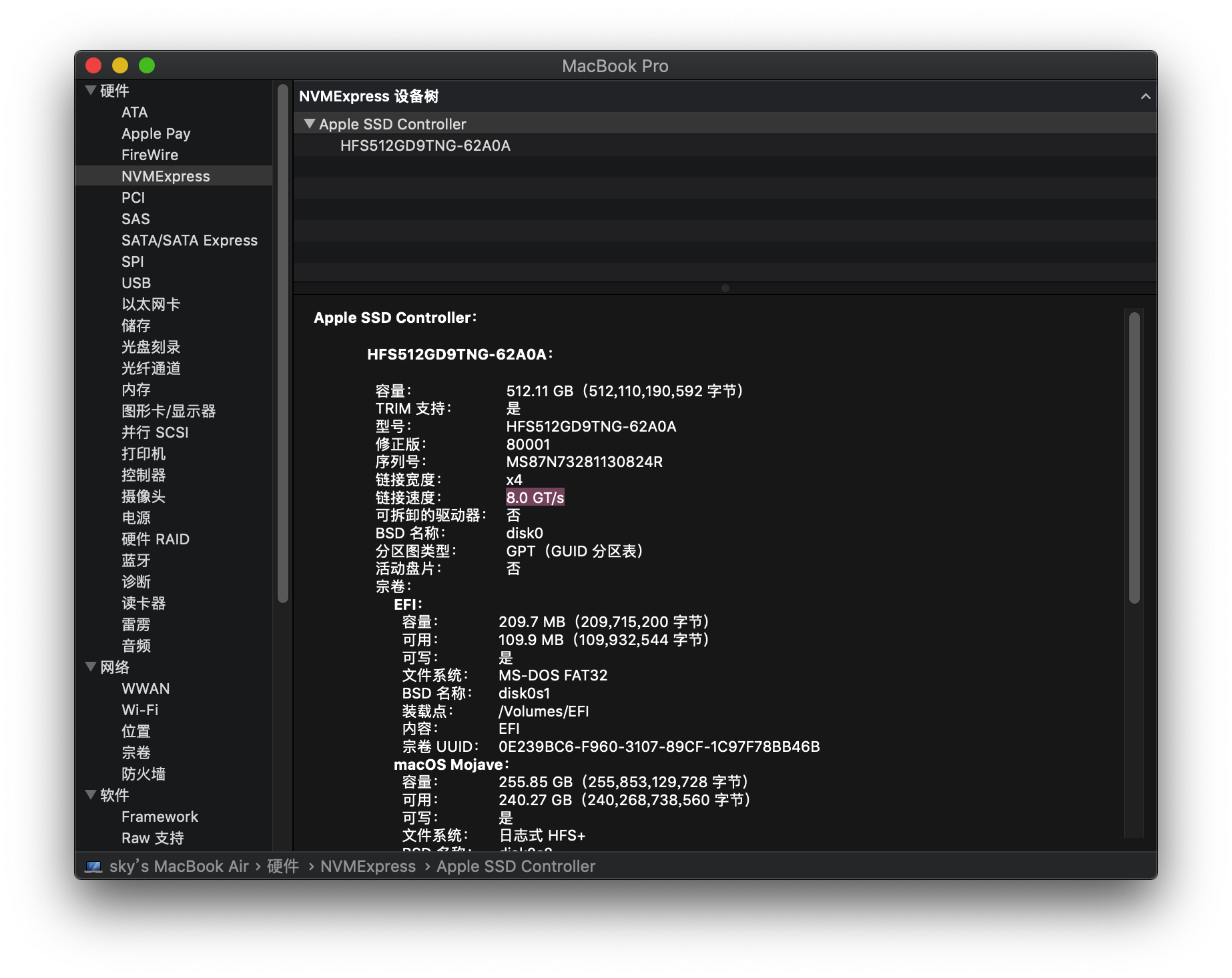Click the green zoom window button
Image resolution: width=1232 pixels, height=978 pixels.
[147, 65]
